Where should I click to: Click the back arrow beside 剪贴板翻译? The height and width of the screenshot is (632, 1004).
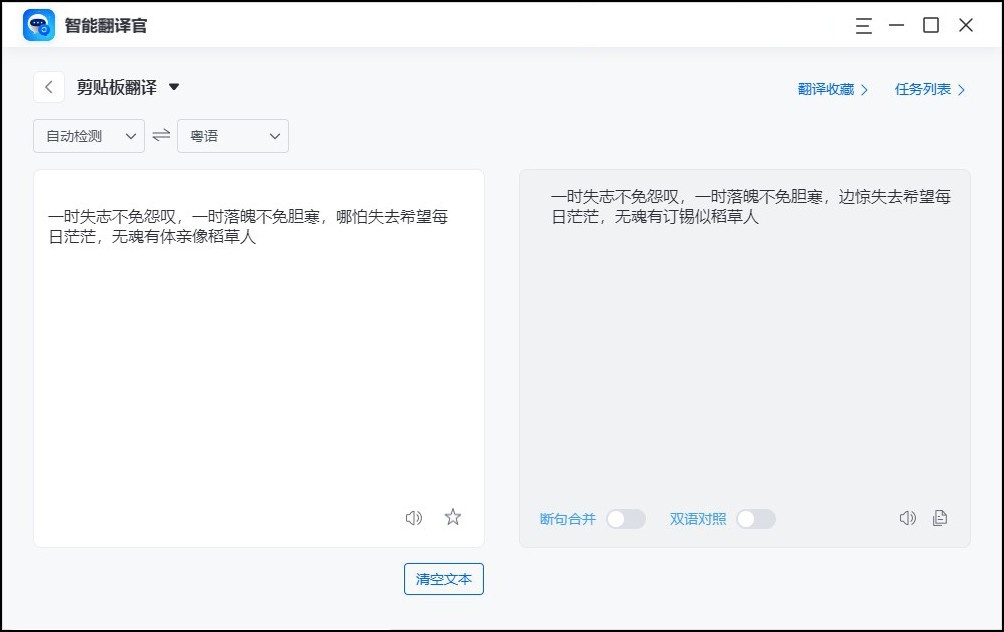pos(49,87)
